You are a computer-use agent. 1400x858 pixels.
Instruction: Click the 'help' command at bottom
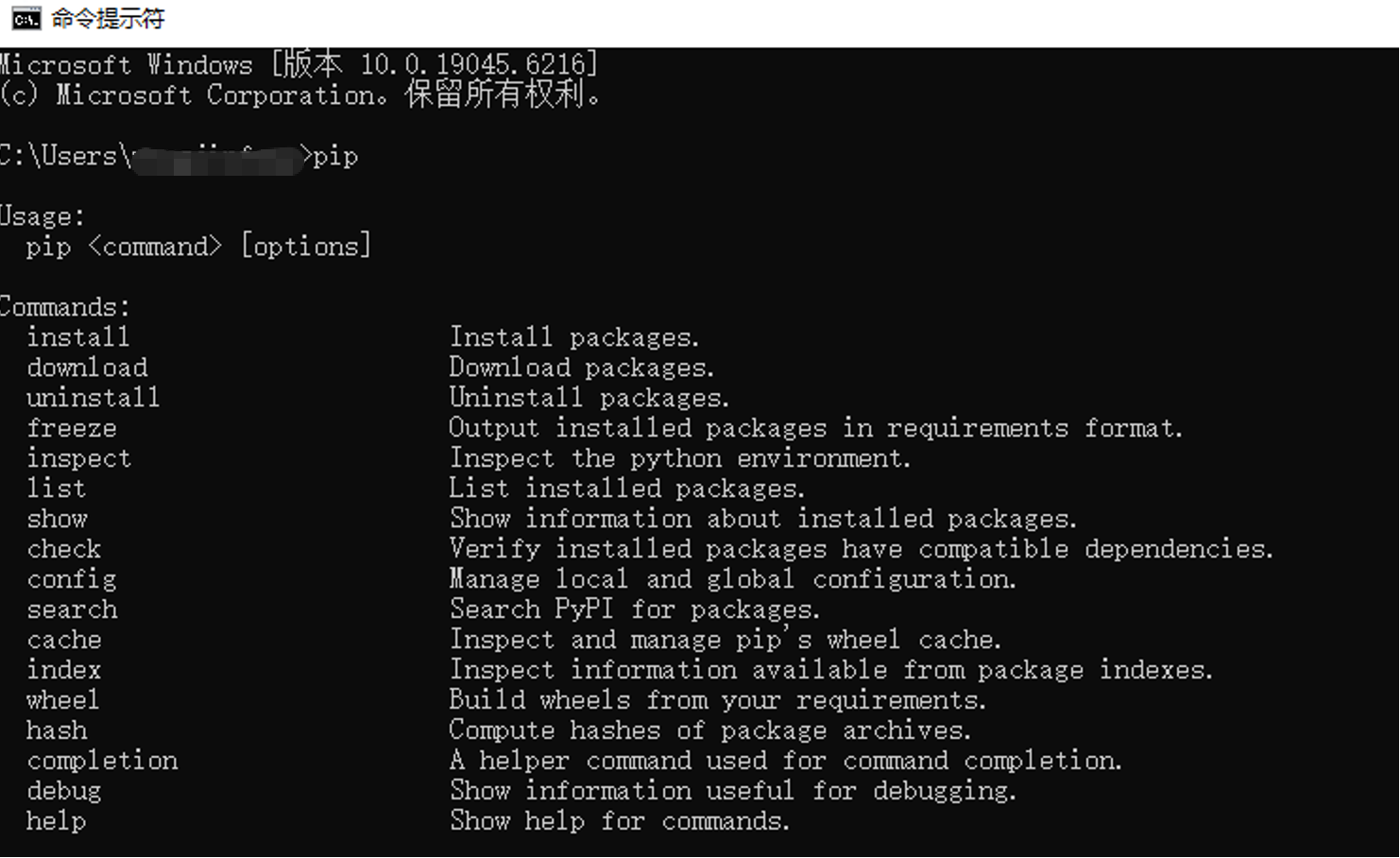click(x=57, y=822)
